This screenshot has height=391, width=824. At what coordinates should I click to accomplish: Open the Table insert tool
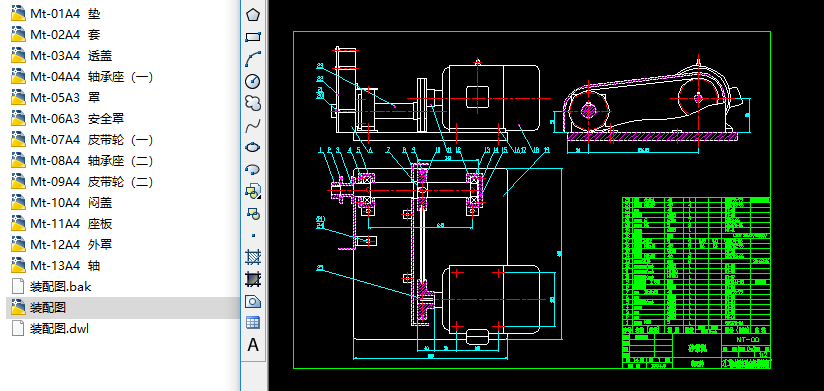tap(253, 323)
